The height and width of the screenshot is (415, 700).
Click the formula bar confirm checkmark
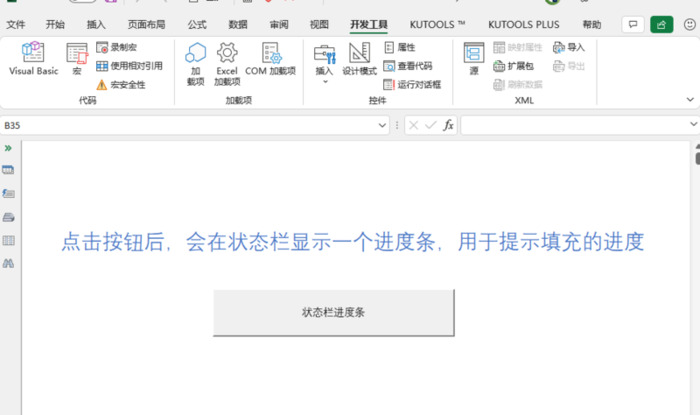[x=430, y=125]
